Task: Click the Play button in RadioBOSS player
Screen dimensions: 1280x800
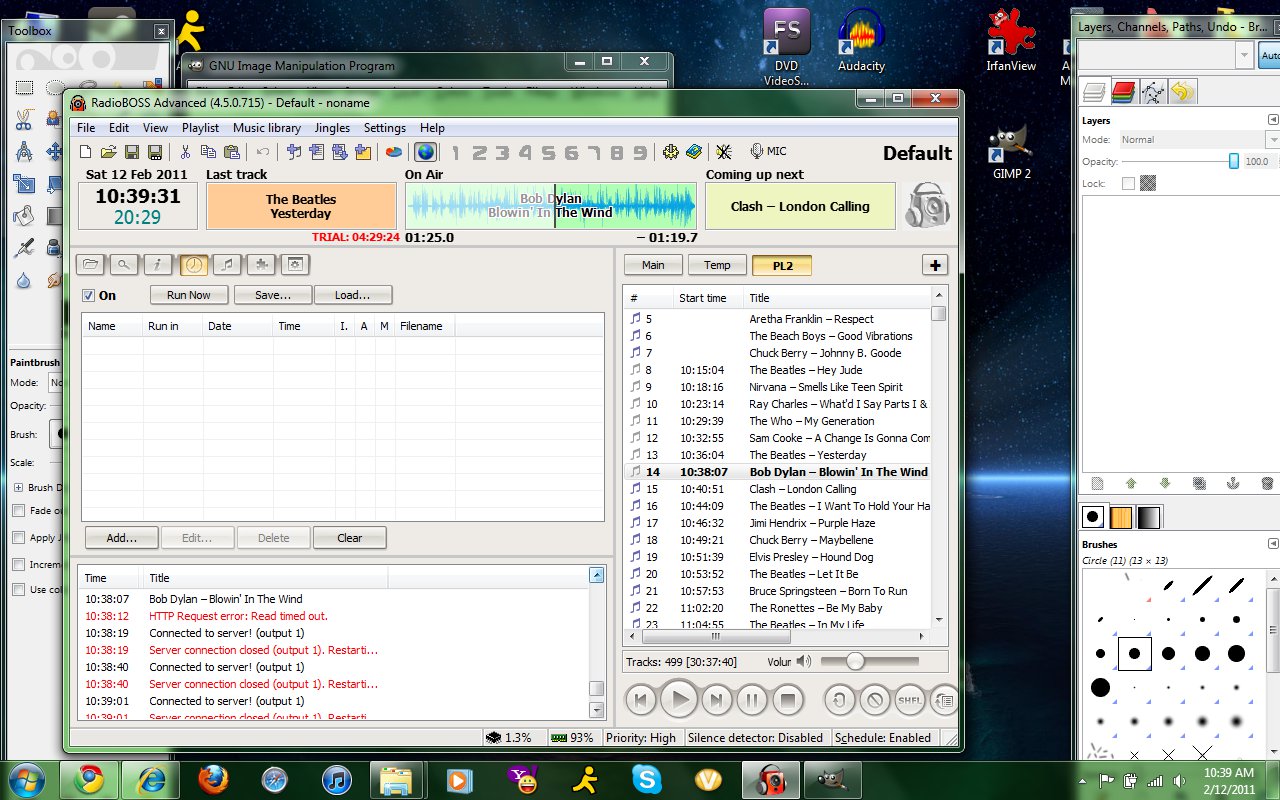Action: pyautogui.click(x=679, y=700)
